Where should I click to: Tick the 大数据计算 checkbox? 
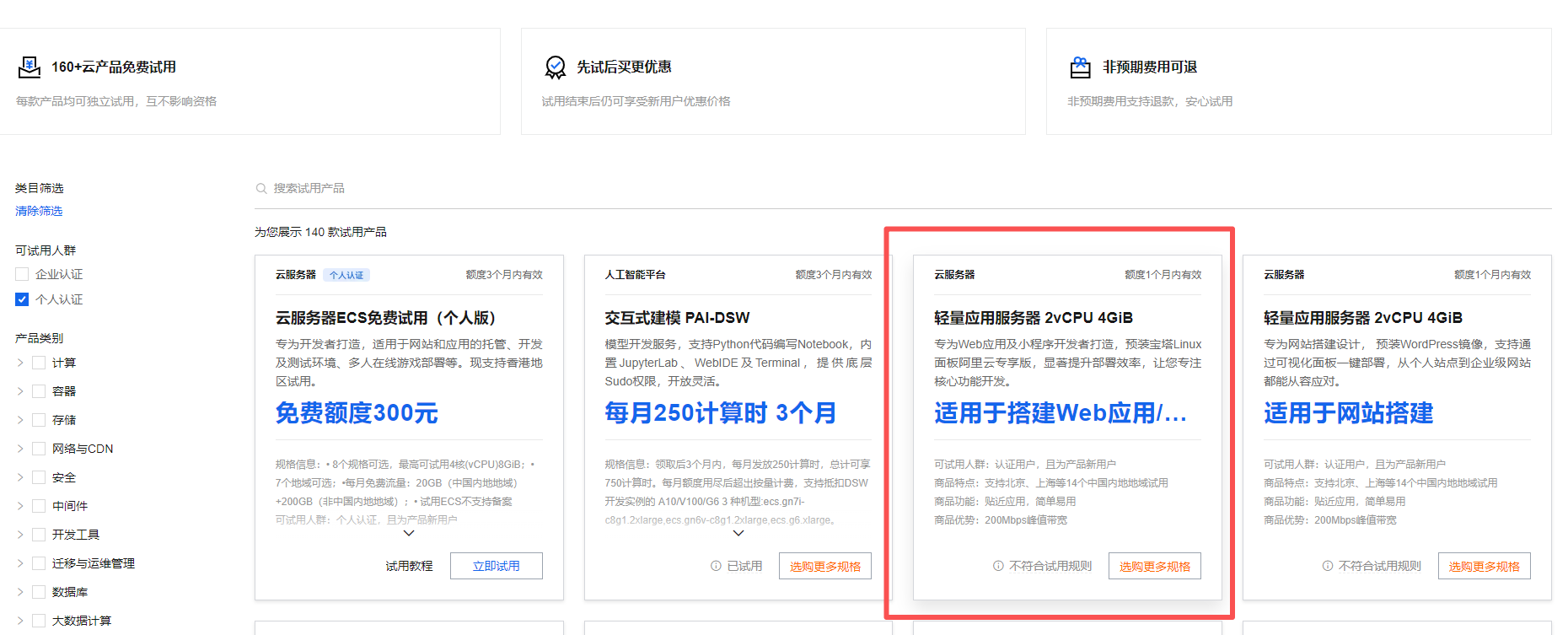pyautogui.click(x=39, y=621)
